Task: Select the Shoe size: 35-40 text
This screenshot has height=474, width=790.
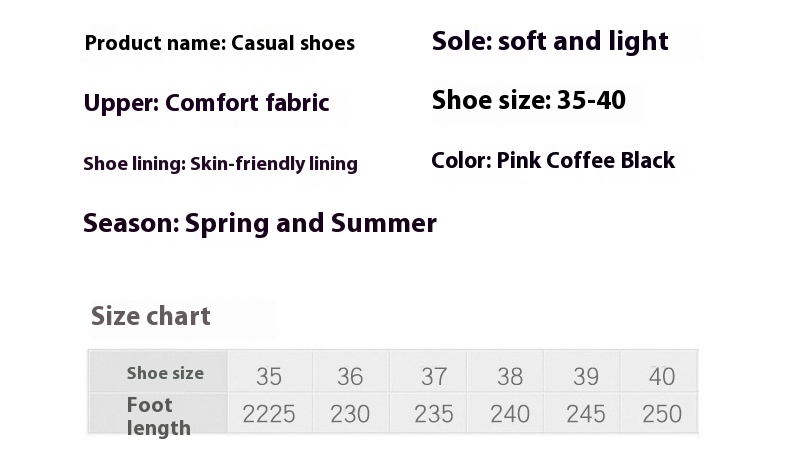Action: (x=529, y=100)
